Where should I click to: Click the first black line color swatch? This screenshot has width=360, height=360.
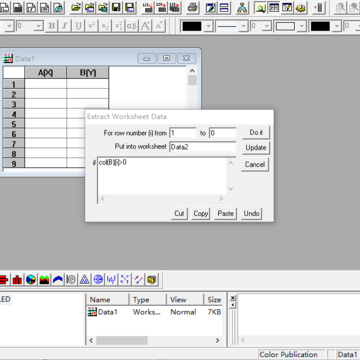tap(192, 26)
